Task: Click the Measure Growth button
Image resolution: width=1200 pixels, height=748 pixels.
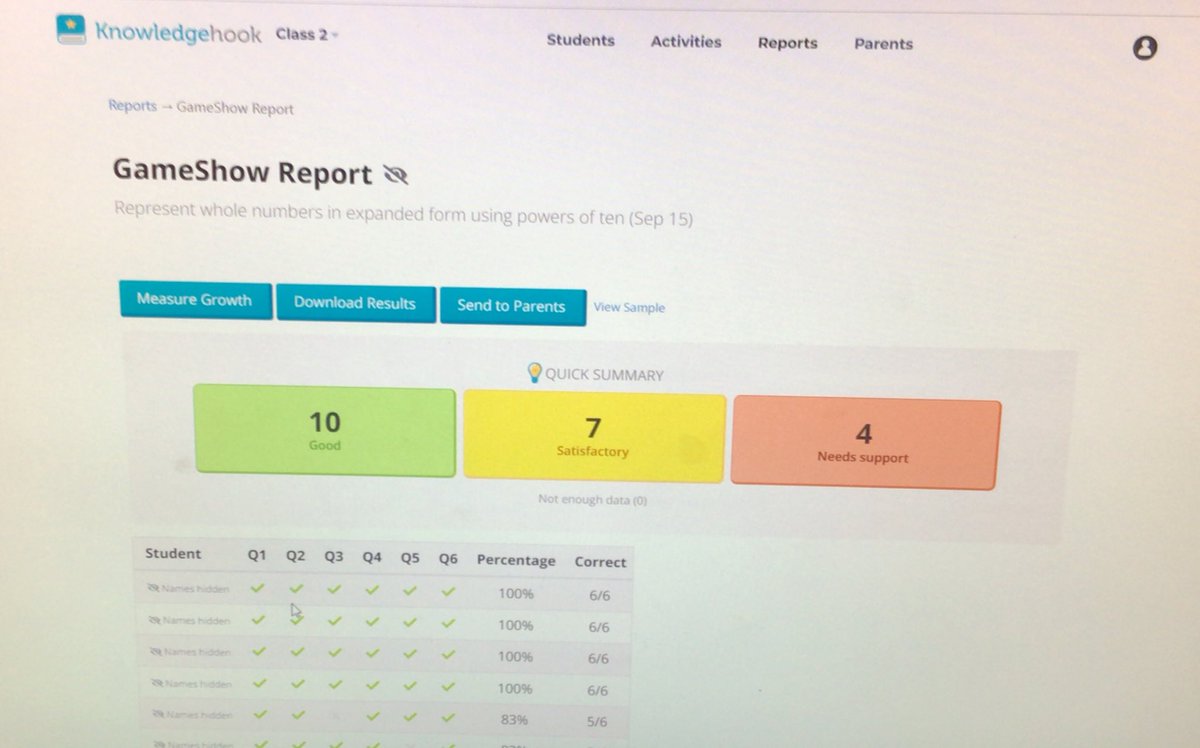Action: [195, 299]
